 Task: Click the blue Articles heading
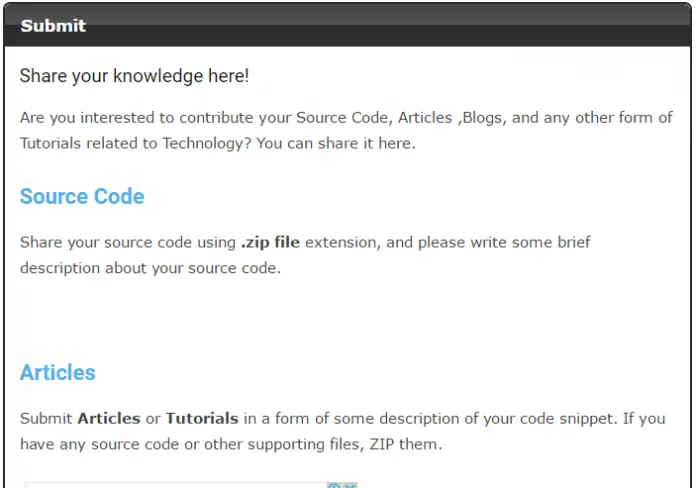[x=58, y=373]
